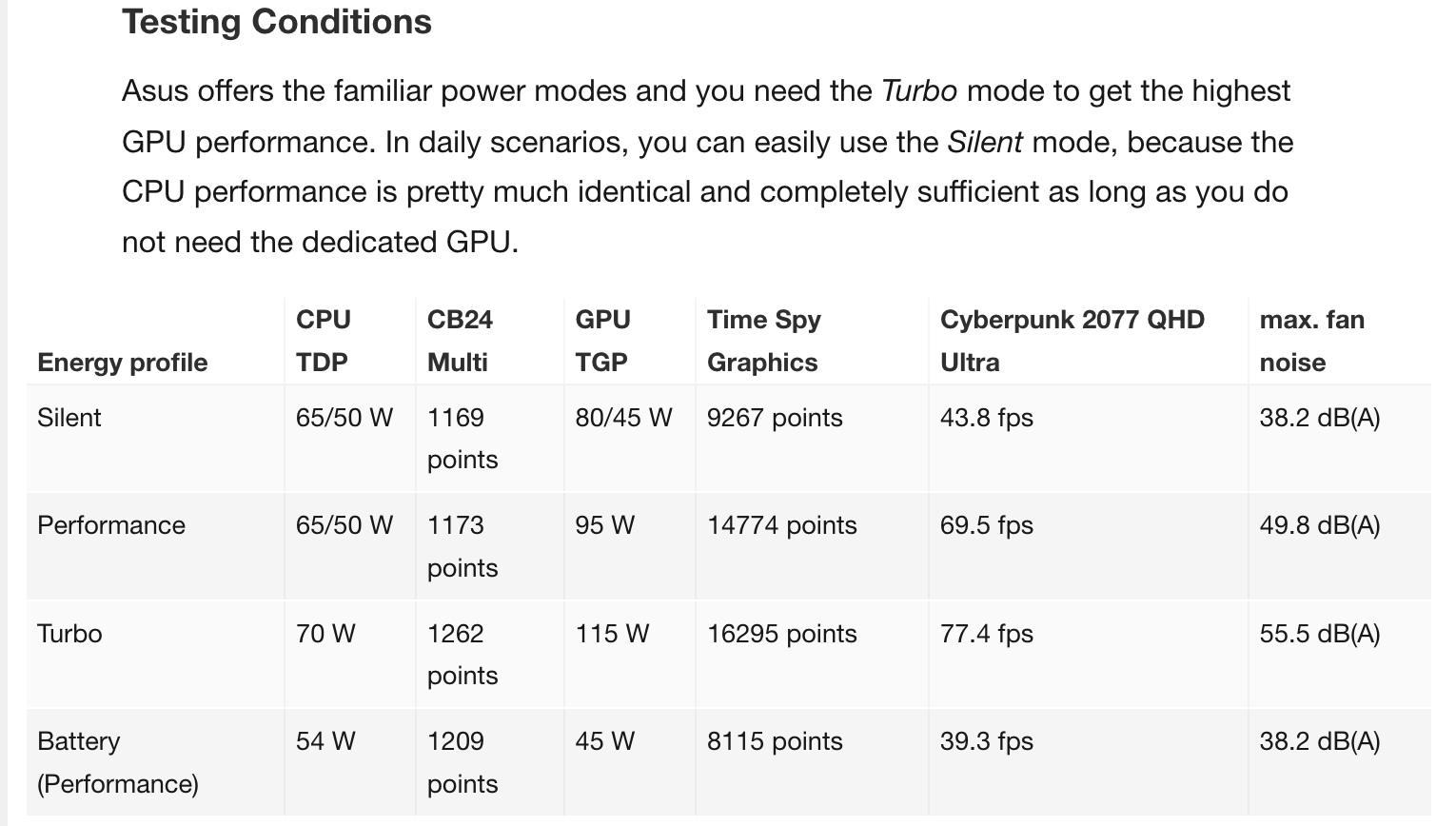Click the 1209 points battery cell
The image size is (1456, 826).
coord(462,762)
